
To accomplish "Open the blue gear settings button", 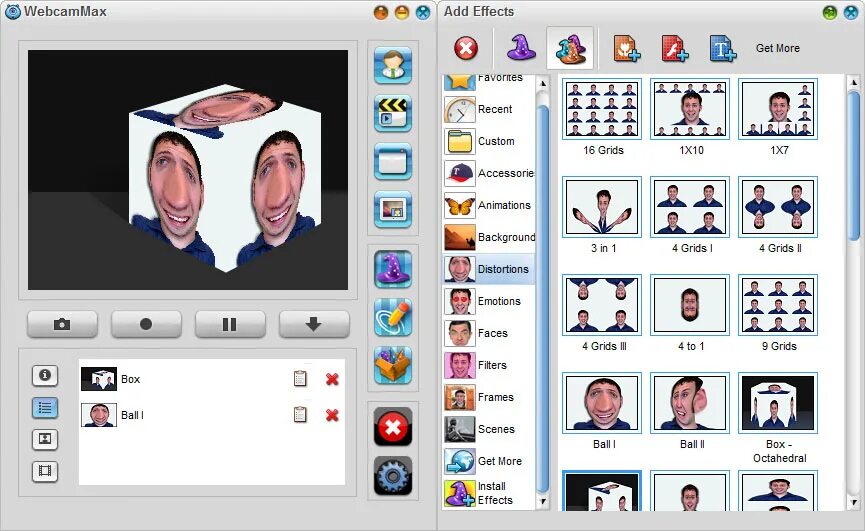I will pyautogui.click(x=393, y=475).
